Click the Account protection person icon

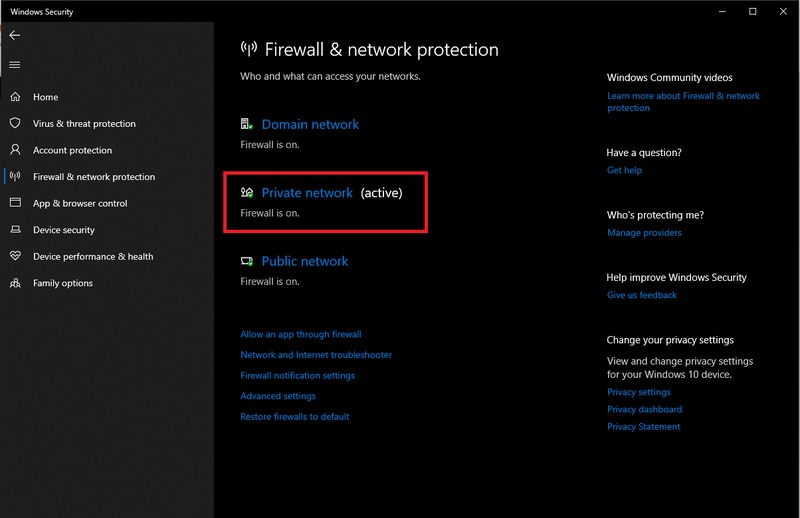15,150
